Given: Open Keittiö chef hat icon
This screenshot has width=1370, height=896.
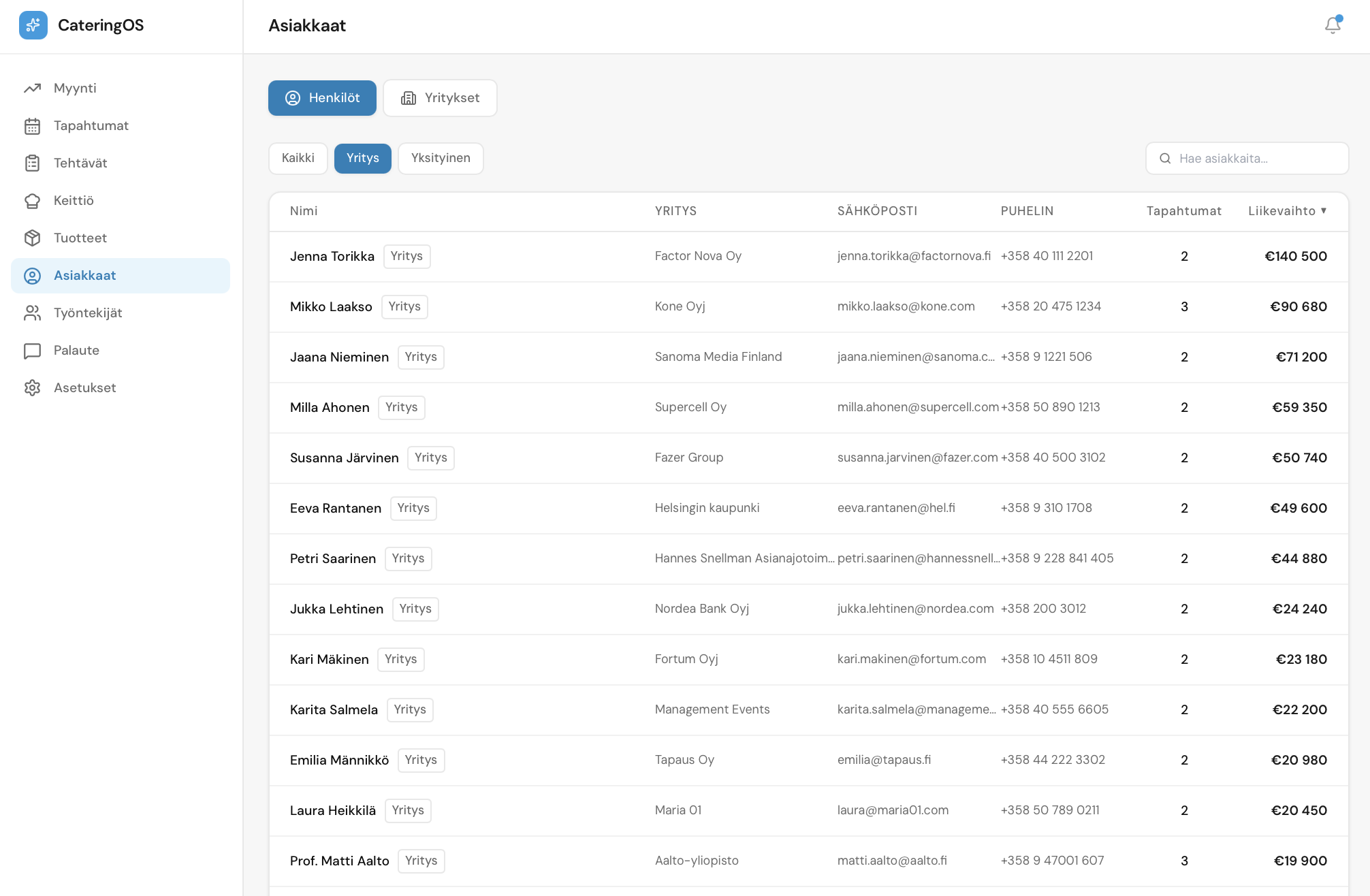Looking at the screenshot, I should (x=33, y=201).
